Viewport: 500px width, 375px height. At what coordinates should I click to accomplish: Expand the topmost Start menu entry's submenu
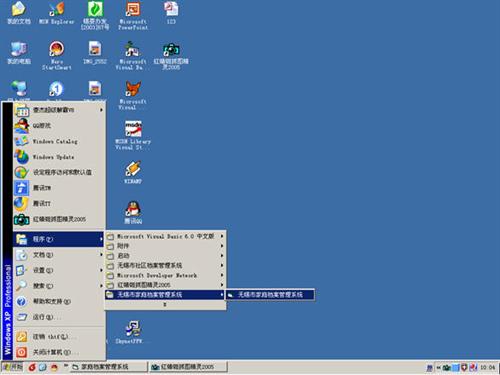(101, 110)
